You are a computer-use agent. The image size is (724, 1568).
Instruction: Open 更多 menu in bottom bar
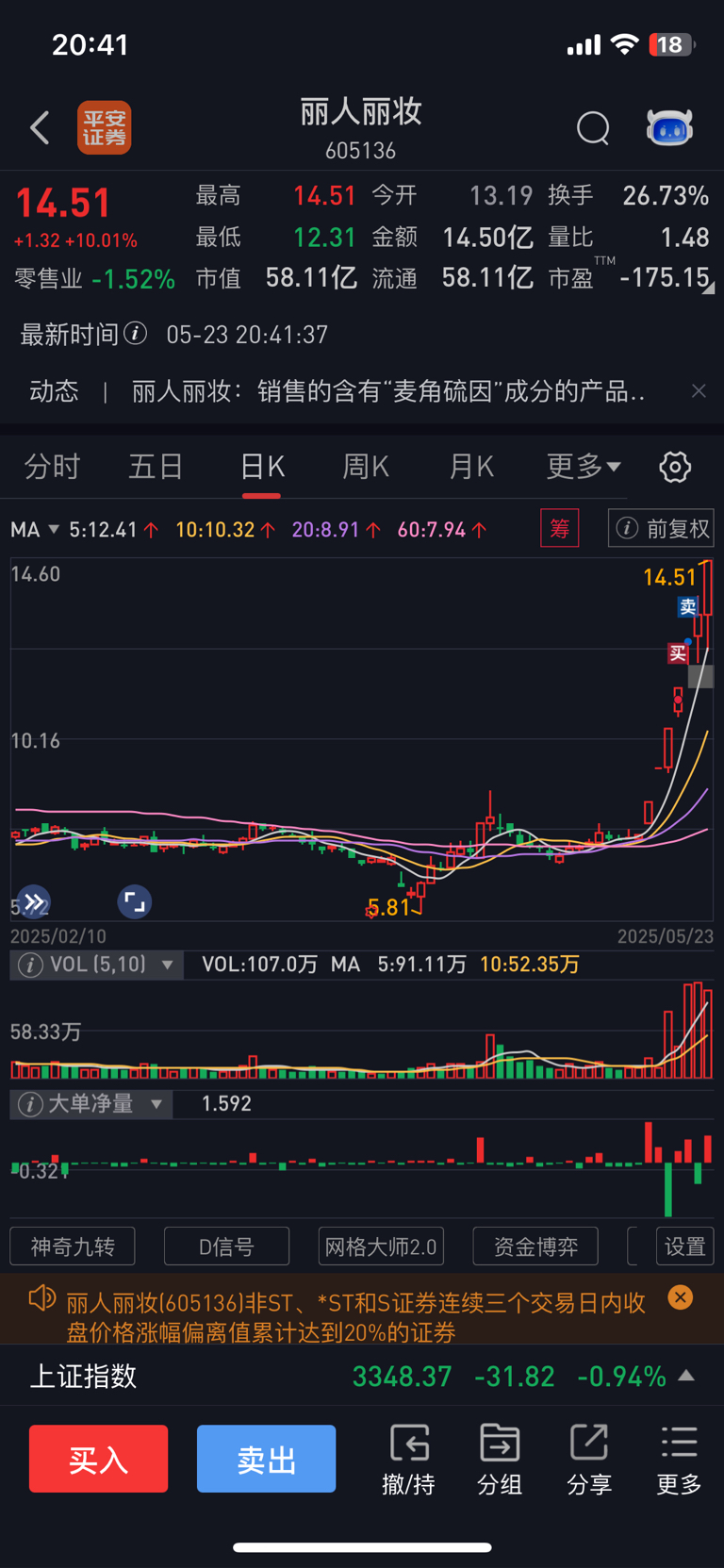[679, 1460]
